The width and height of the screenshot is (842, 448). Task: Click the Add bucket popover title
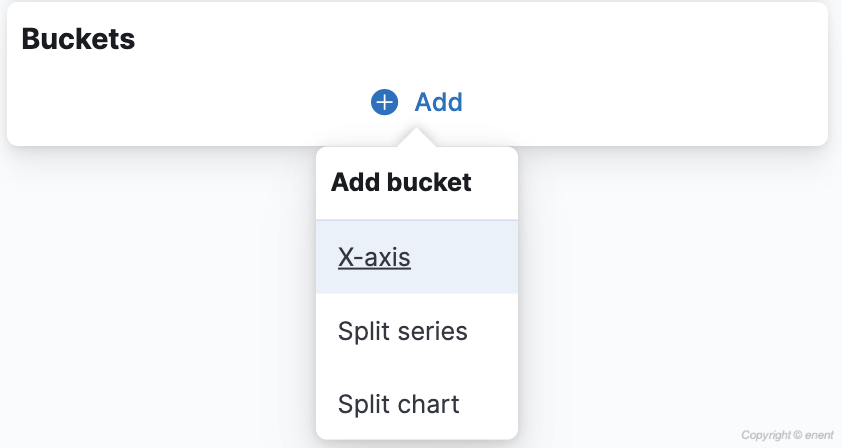tap(401, 182)
